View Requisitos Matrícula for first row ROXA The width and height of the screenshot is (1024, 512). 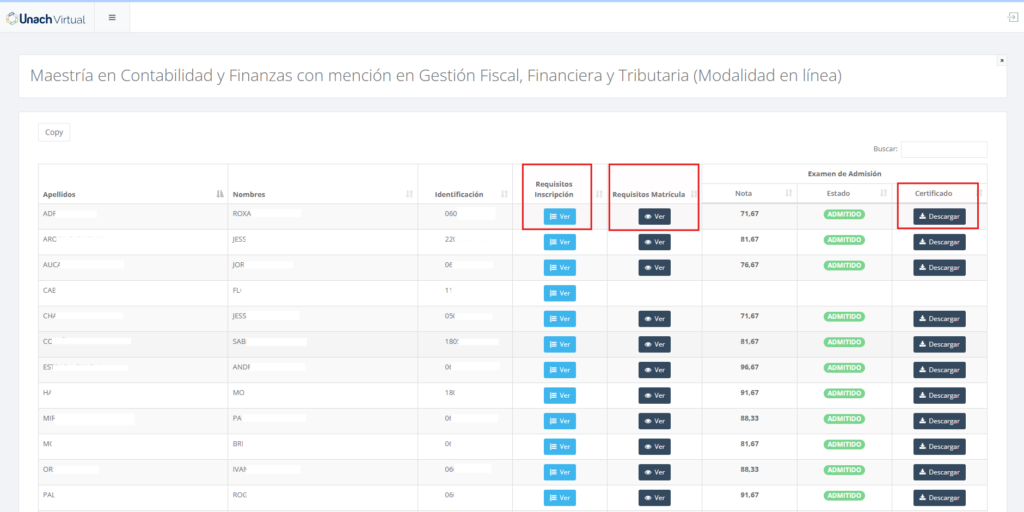click(654, 216)
